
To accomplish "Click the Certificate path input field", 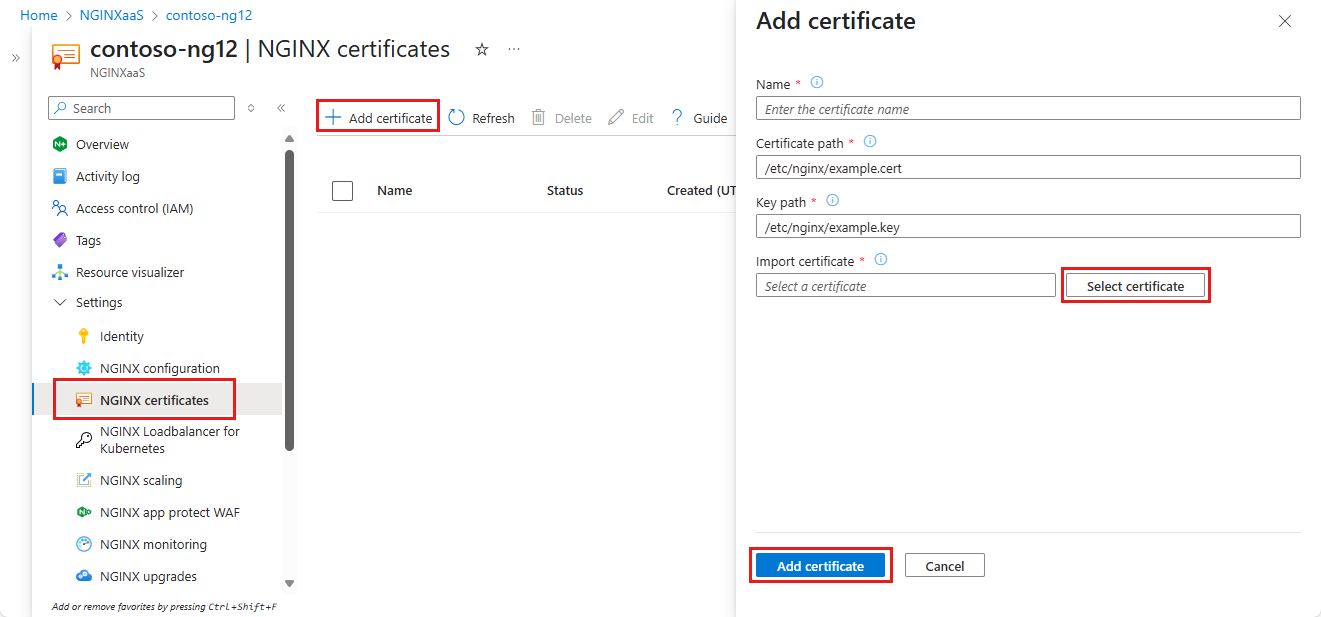I will (x=1028, y=167).
